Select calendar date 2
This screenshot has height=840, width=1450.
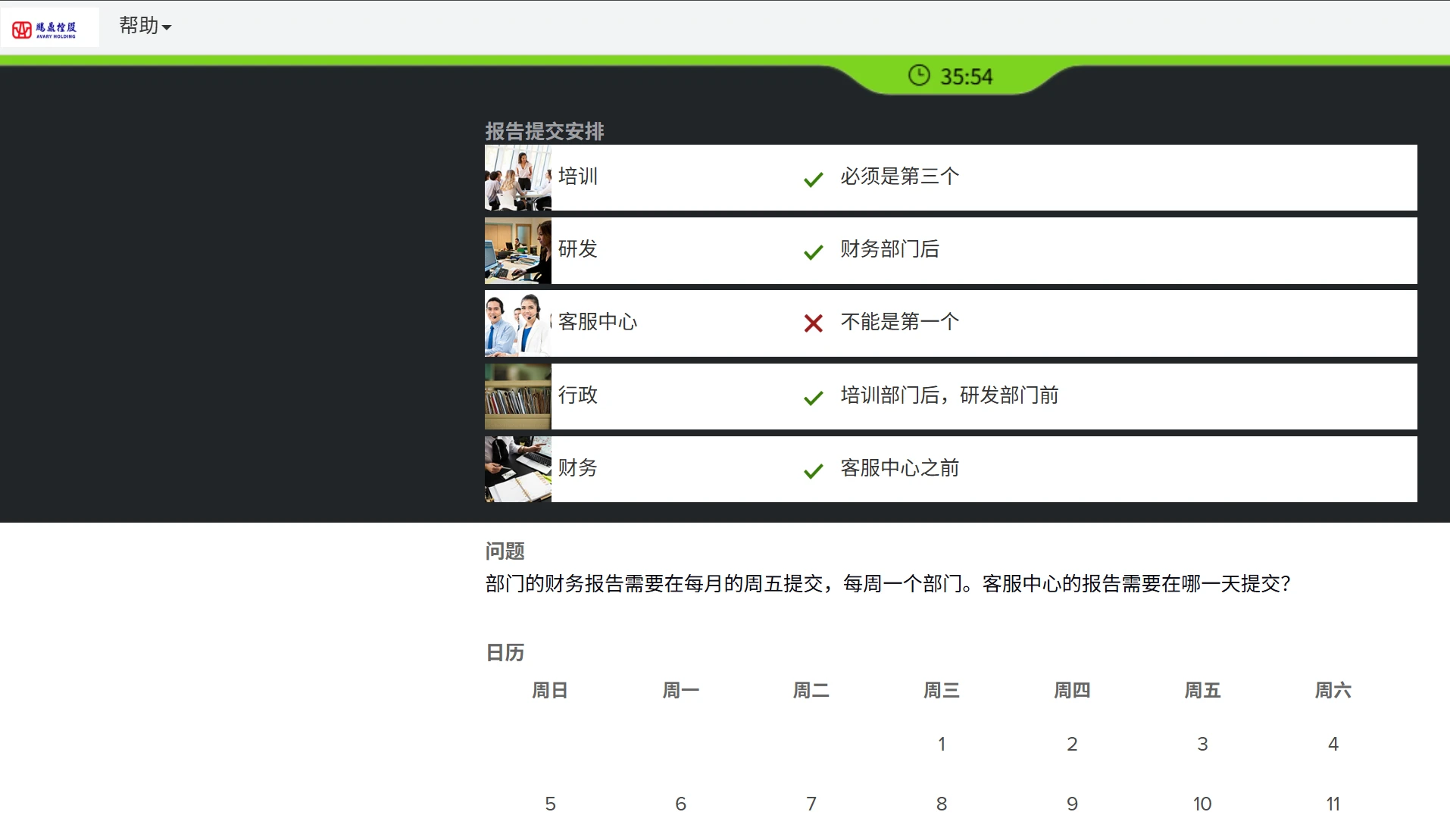click(1072, 744)
